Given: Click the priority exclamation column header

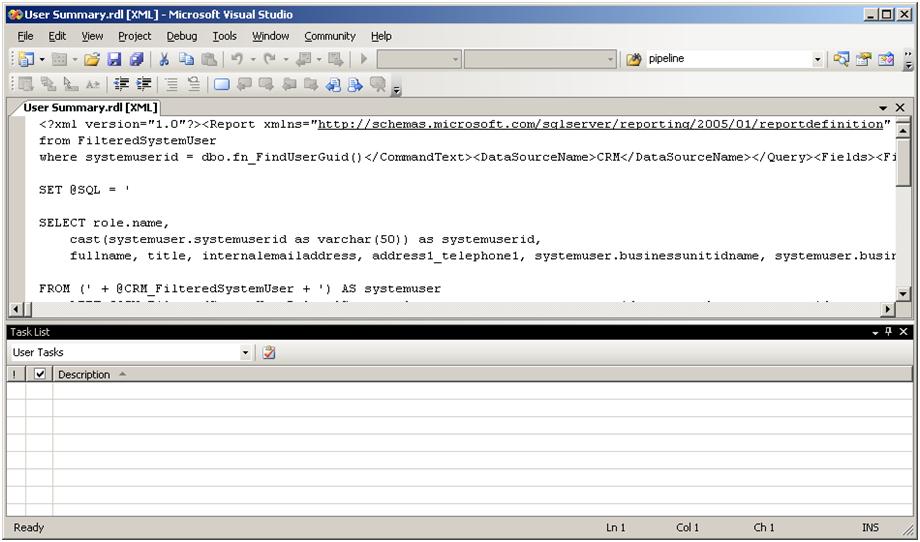Looking at the screenshot, I should point(15,374).
